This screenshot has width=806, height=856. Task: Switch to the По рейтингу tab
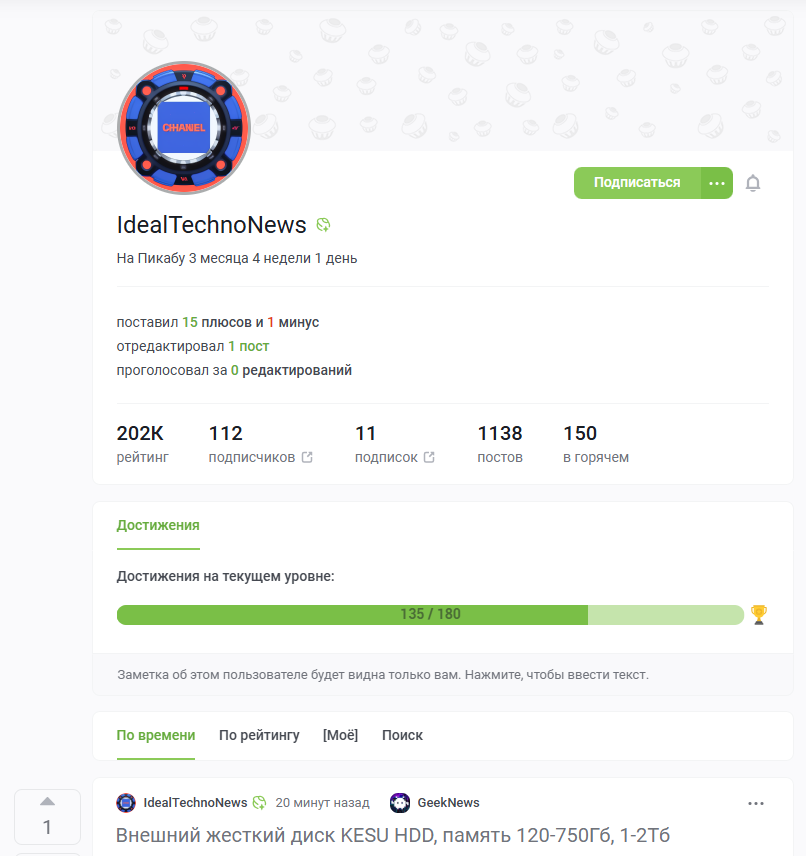click(x=259, y=735)
